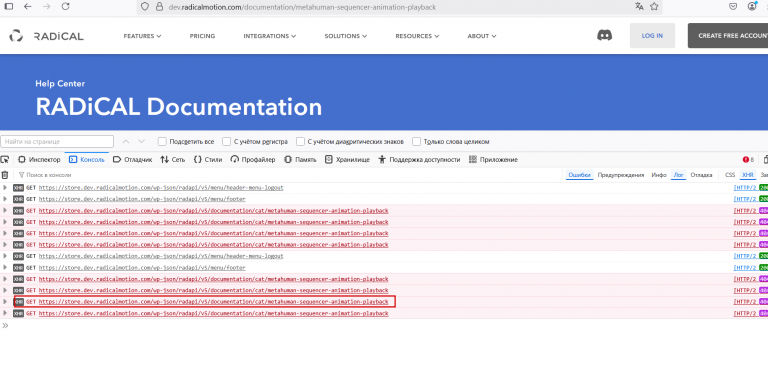Open the Отладчик (Debugger) tab
This screenshot has height=392, width=768.
tap(132, 160)
